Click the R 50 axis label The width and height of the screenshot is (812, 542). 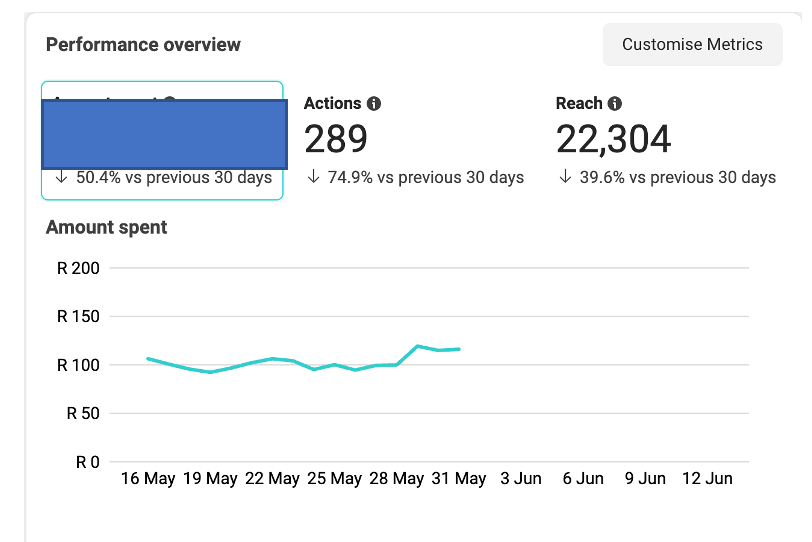83,413
